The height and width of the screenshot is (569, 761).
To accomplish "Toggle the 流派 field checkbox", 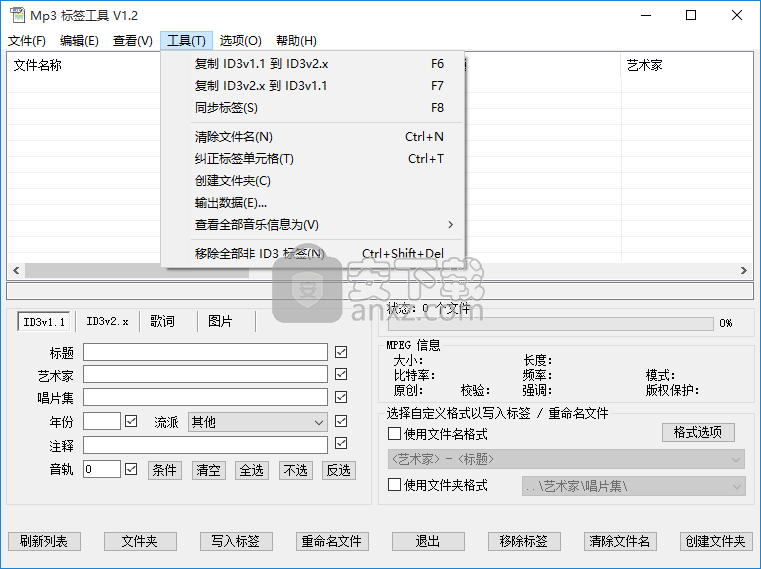I will 341,421.
